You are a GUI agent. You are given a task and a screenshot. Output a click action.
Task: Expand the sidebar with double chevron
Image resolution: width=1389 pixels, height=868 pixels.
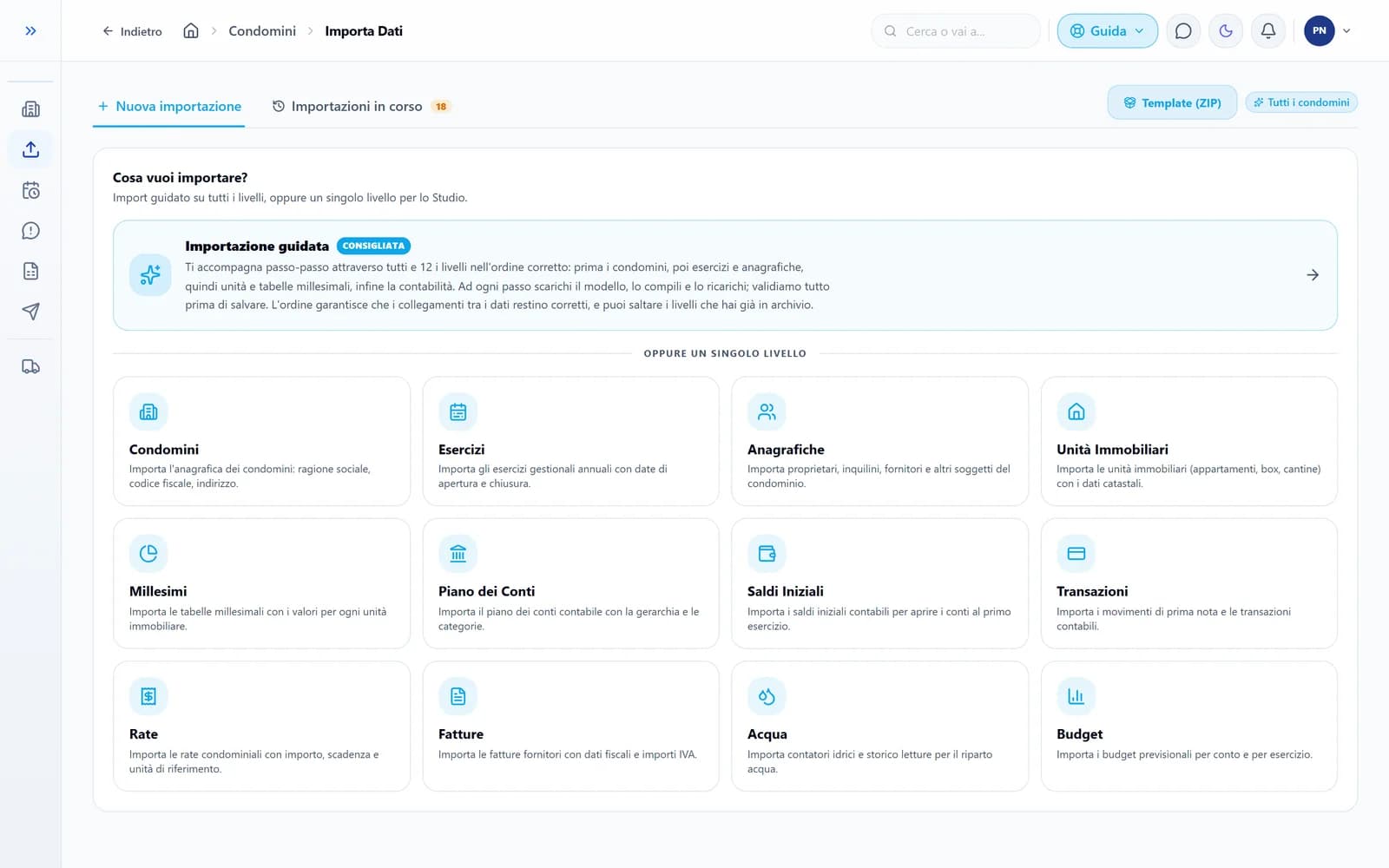point(30,31)
